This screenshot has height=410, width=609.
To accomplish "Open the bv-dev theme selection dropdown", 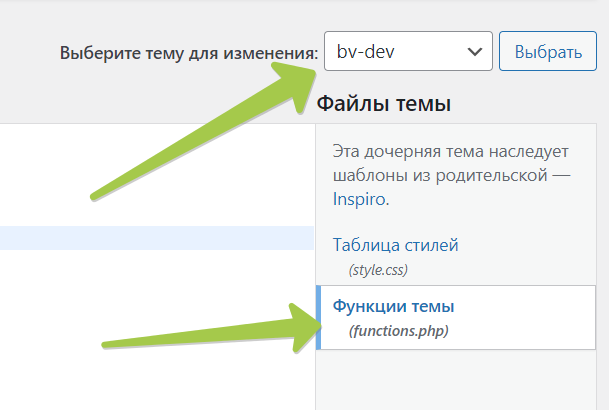I will 408,51.
